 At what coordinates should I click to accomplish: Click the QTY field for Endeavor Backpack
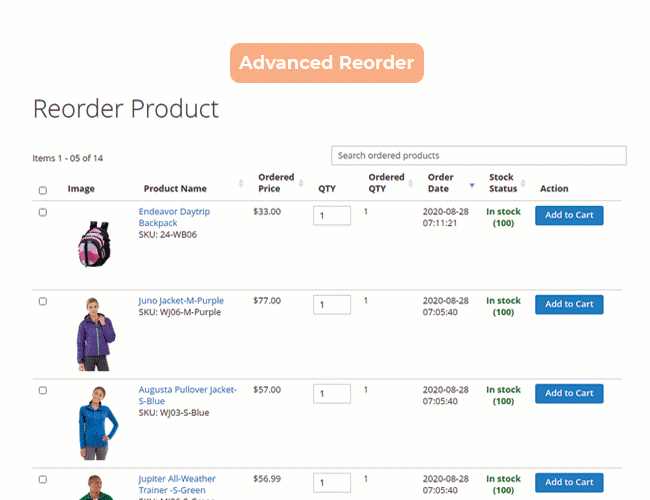(x=332, y=215)
